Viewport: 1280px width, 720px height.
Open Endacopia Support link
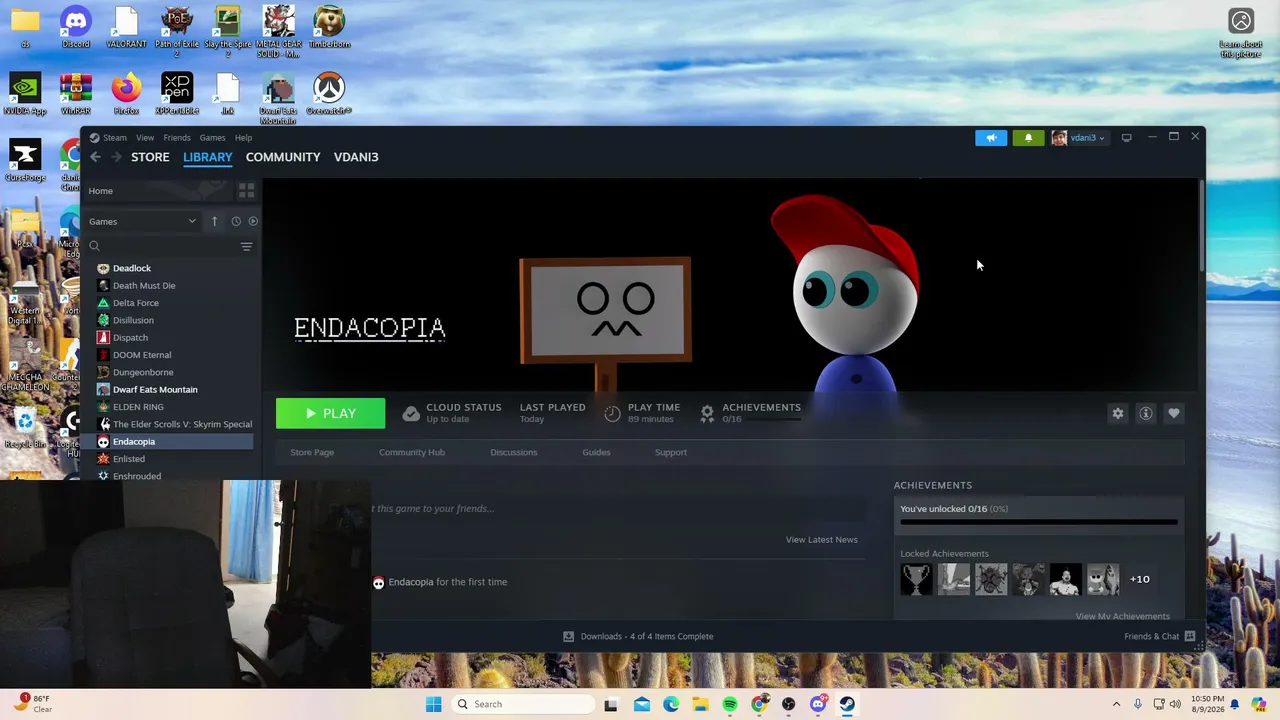coord(671,452)
